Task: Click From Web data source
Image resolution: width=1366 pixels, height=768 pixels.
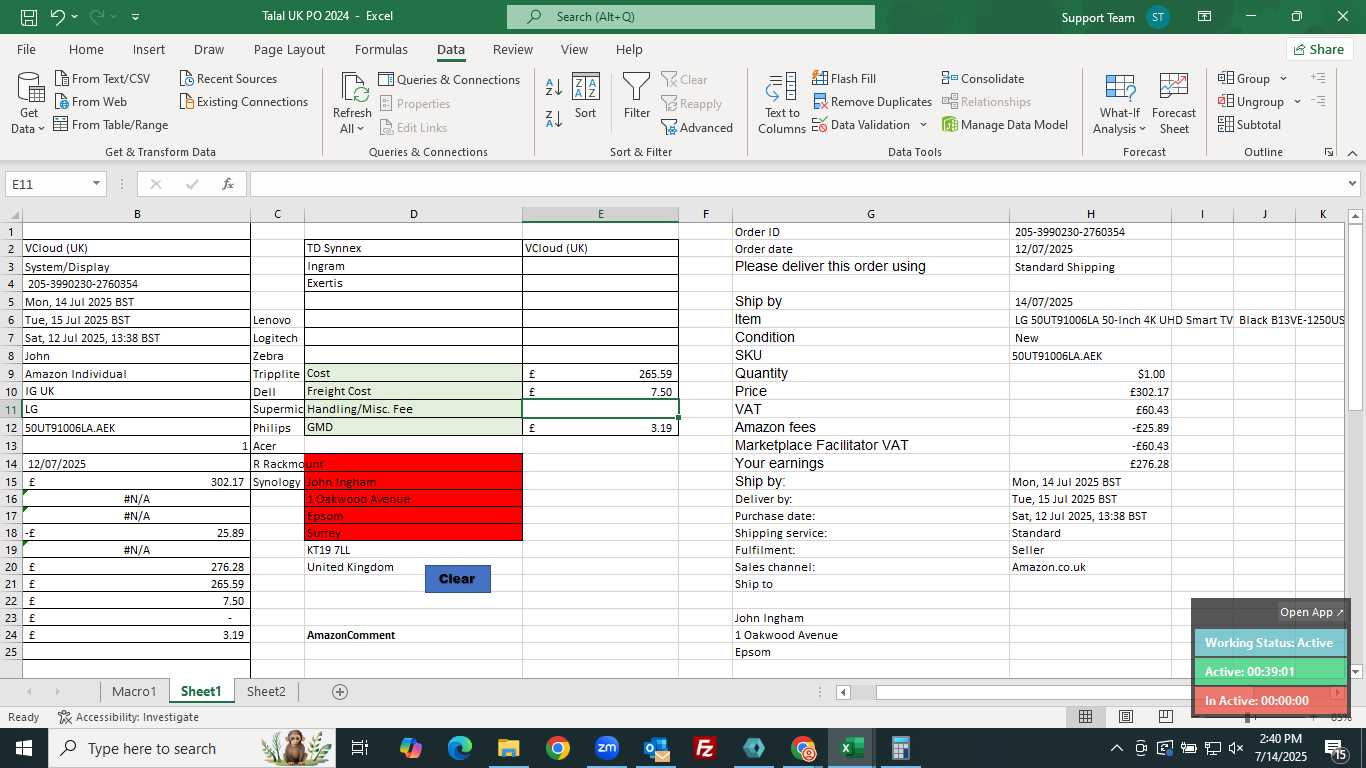Action: point(90,101)
